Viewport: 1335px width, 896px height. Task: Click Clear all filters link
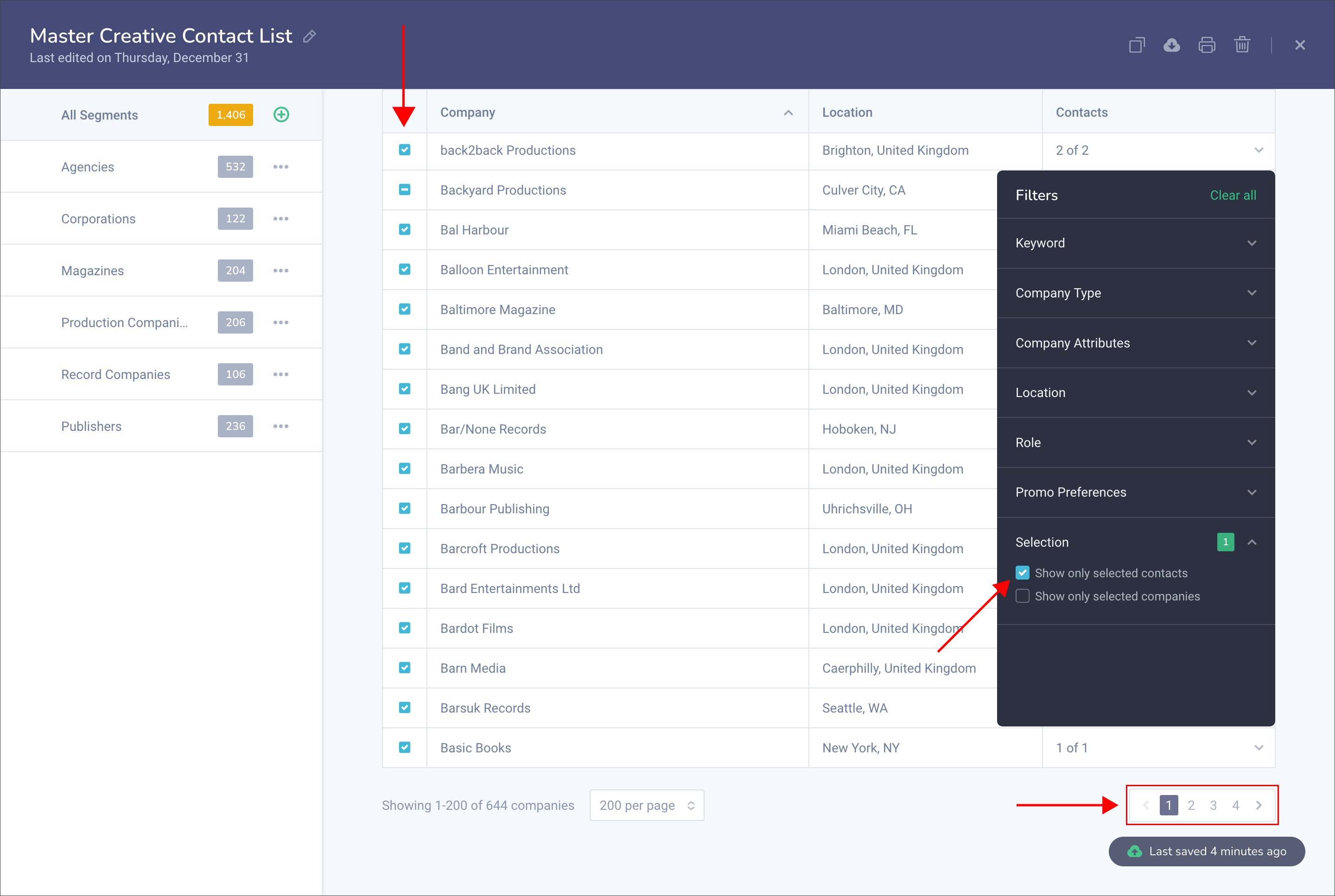[1233, 196]
